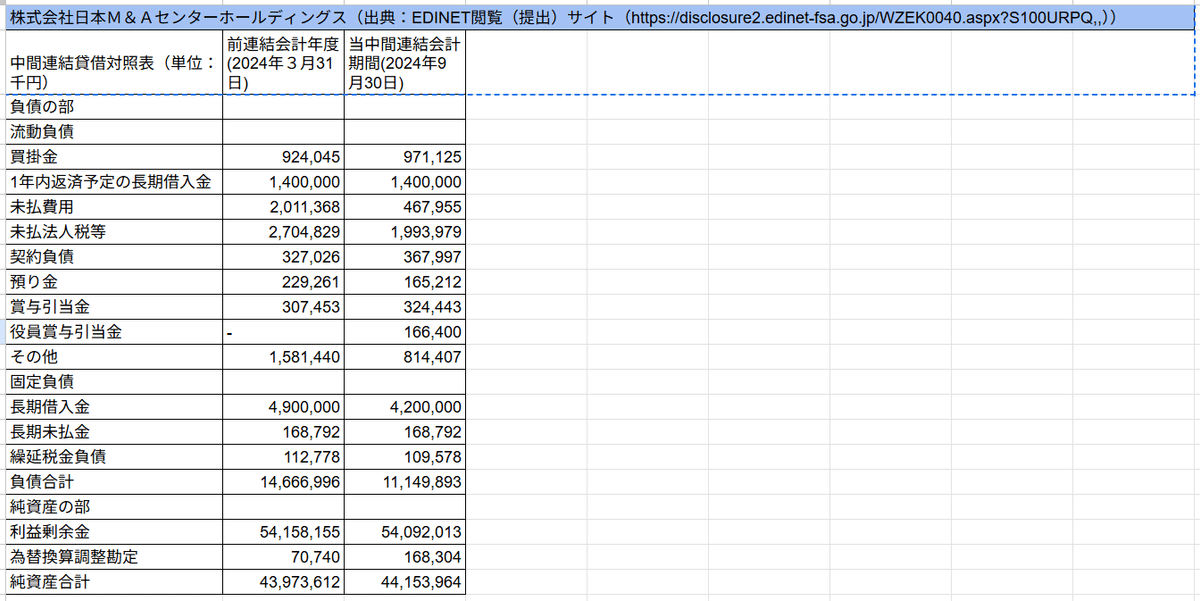Select the cell containing 168,304
The height and width of the screenshot is (601, 1200).
point(405,557)
